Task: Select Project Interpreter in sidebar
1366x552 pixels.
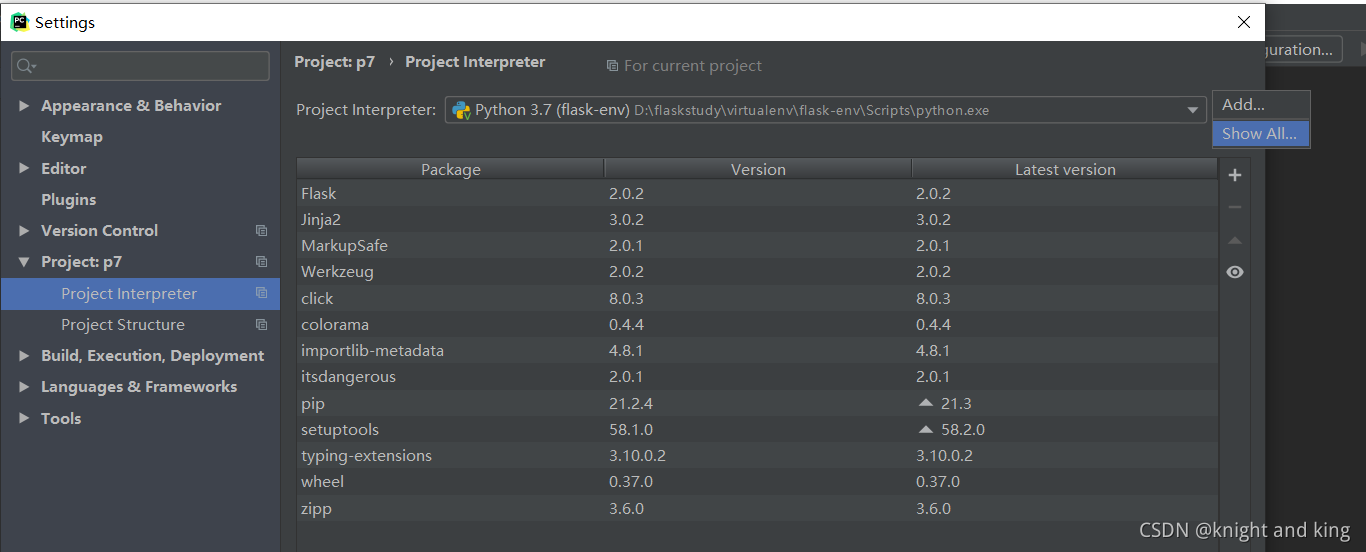Action: point(140,294)
